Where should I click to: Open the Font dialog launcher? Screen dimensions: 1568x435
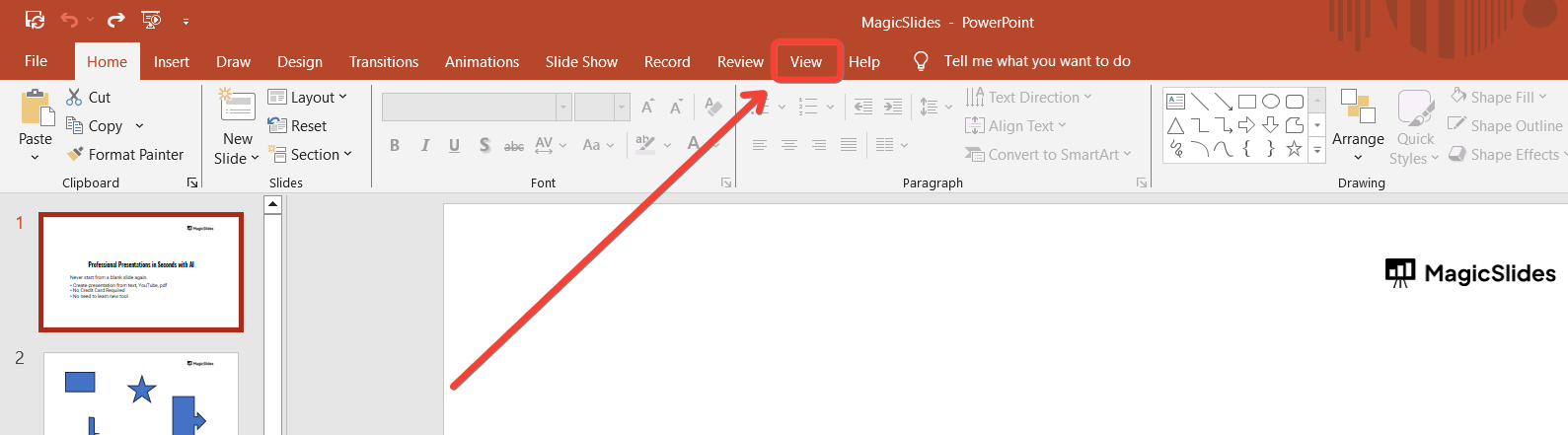click(726, 182)
